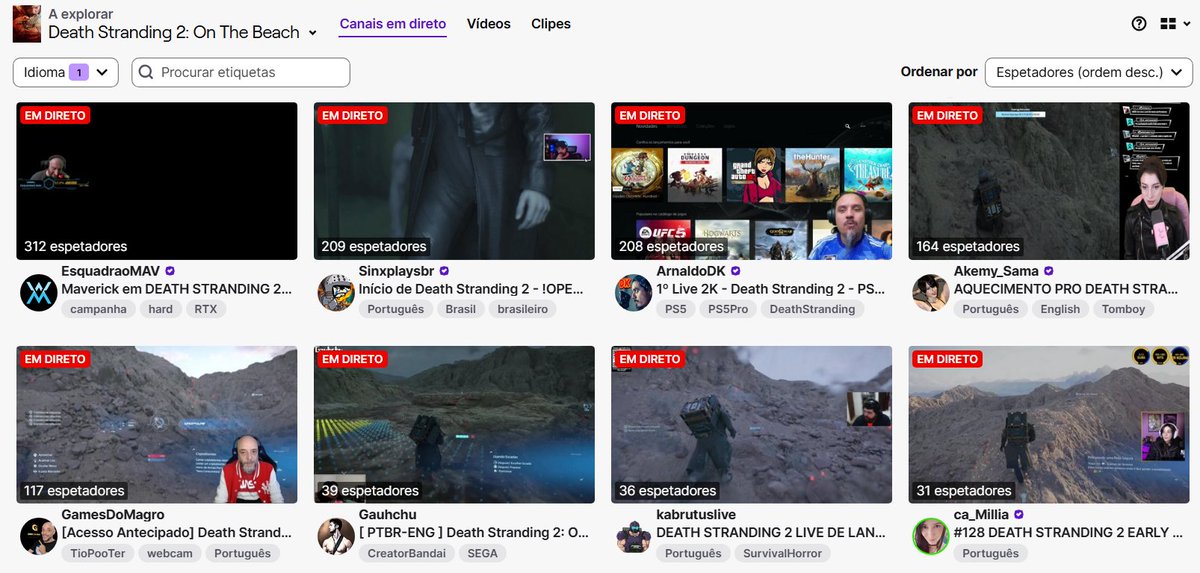Open the Idioma language filter dropdown
Screen dimensions: 1200x573
tap(66, 72)
